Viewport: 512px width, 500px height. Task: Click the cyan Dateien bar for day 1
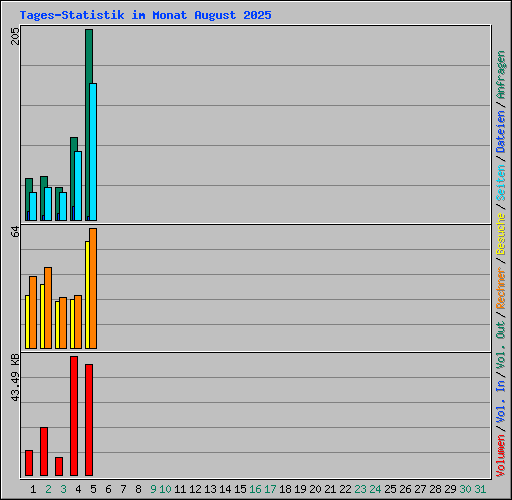pos(33,206)
